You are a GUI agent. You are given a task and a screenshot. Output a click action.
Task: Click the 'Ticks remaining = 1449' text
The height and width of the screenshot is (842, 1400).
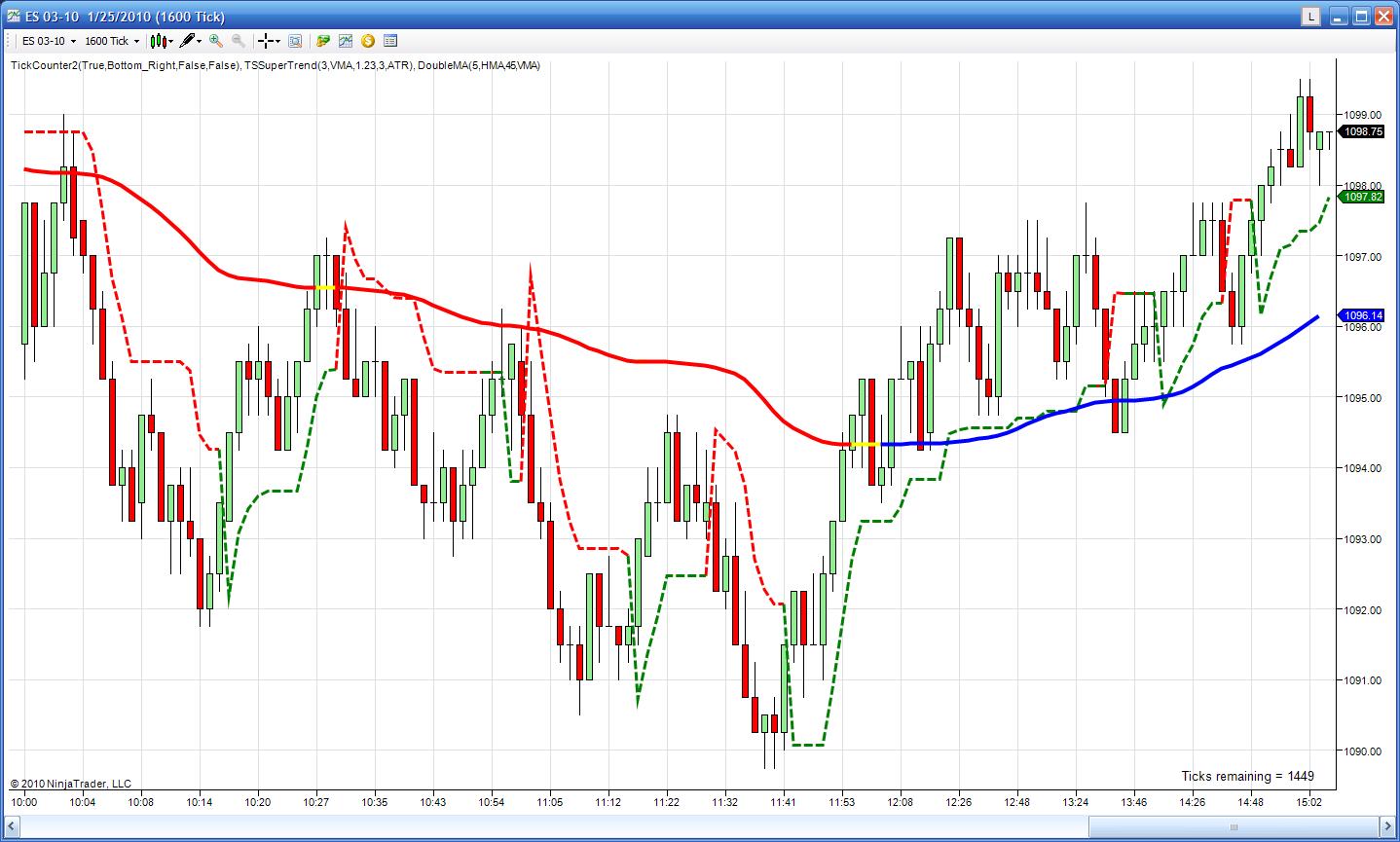pos(1248,776)
